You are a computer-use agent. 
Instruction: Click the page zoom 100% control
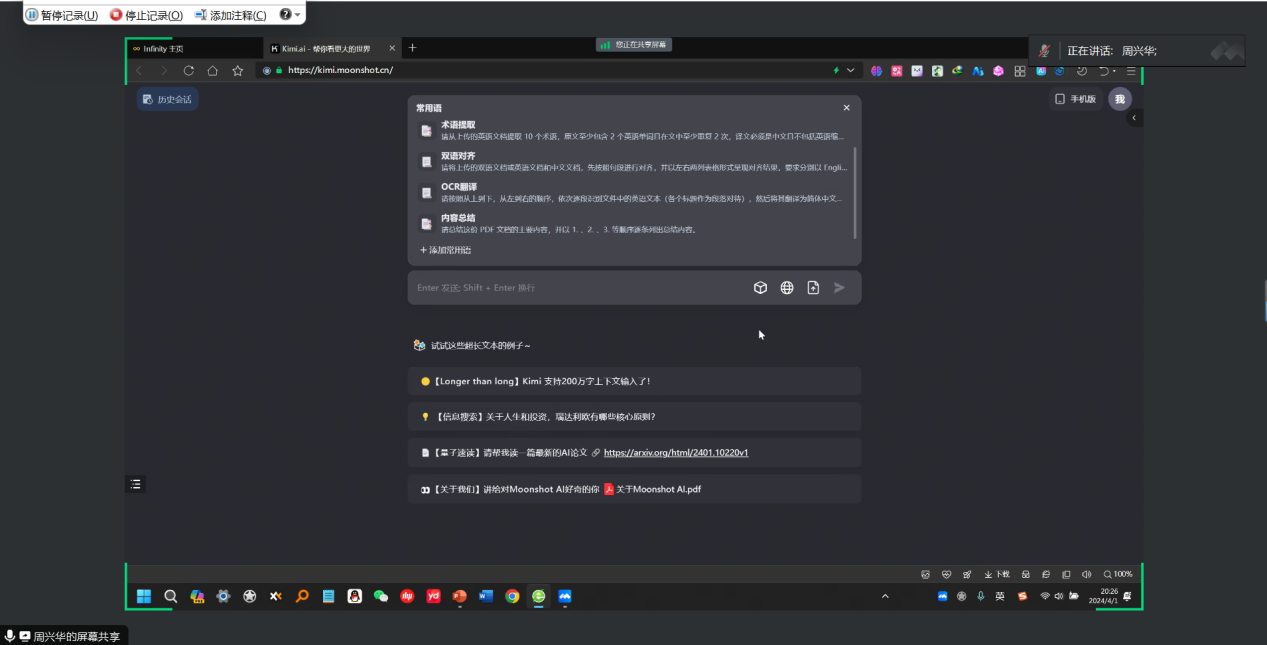point(1118,574)
